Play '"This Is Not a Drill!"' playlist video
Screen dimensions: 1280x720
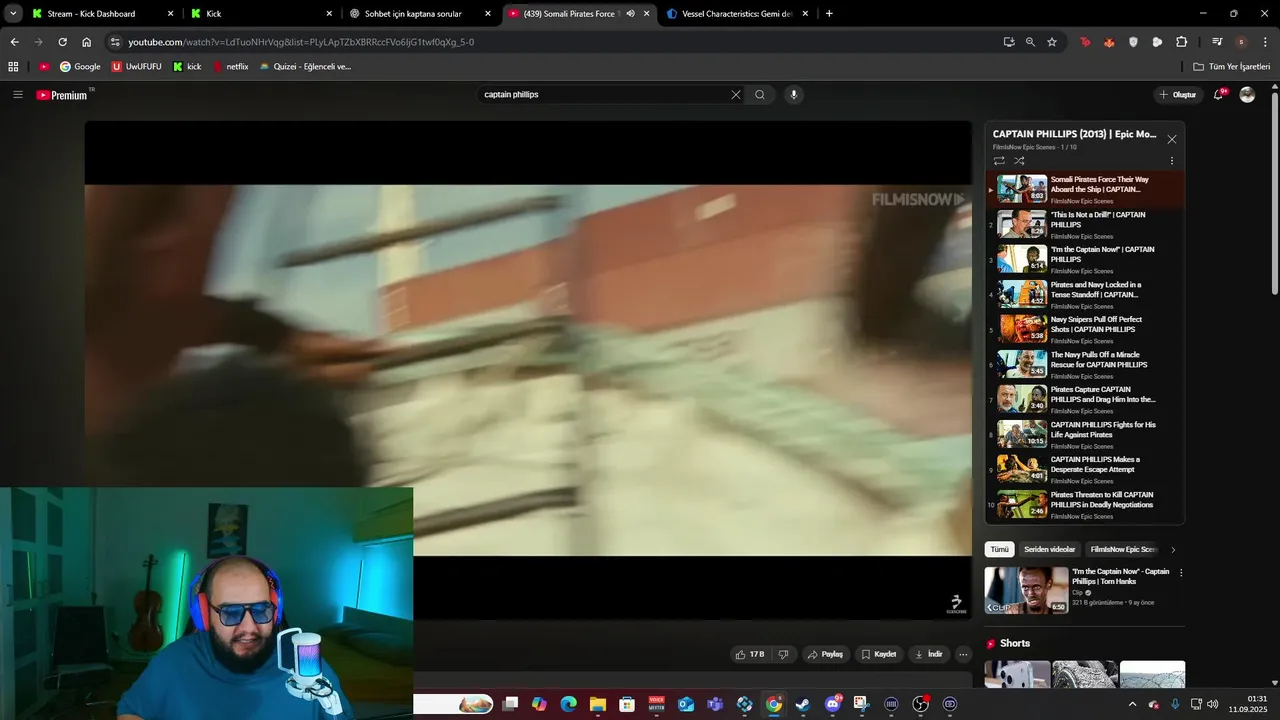(1085, 224)
